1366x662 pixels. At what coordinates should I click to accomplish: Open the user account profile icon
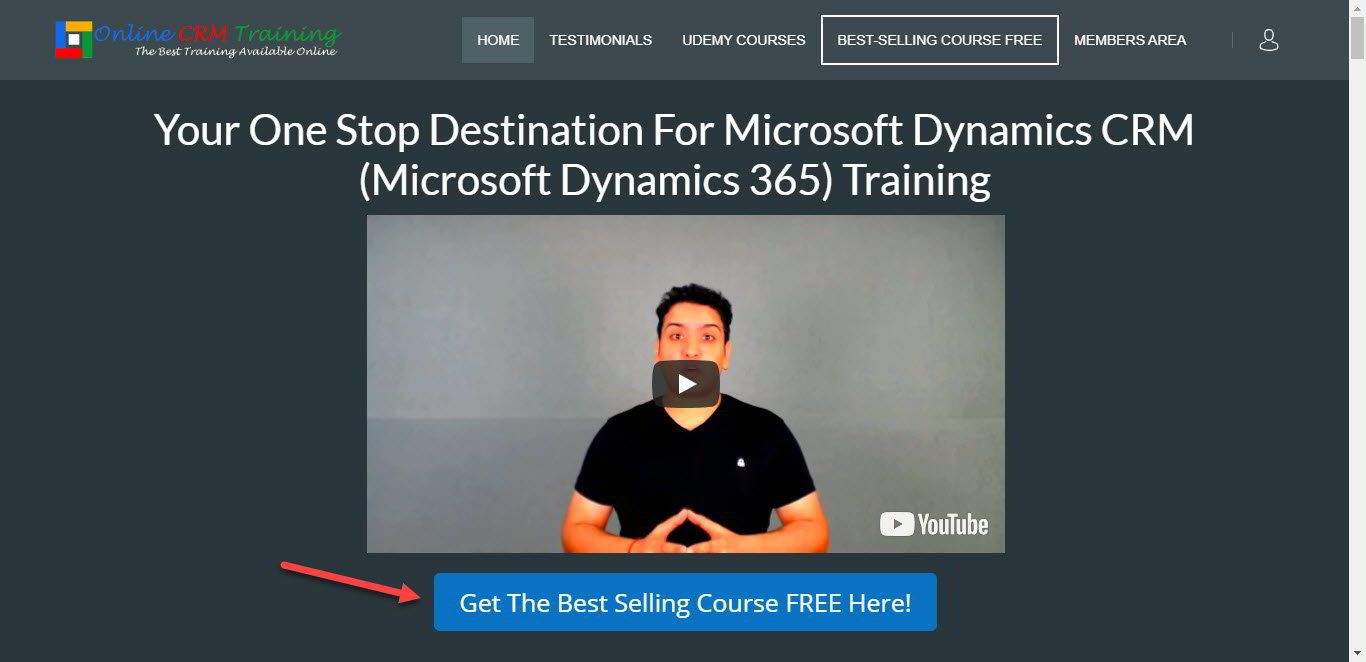coord(1269,40)
